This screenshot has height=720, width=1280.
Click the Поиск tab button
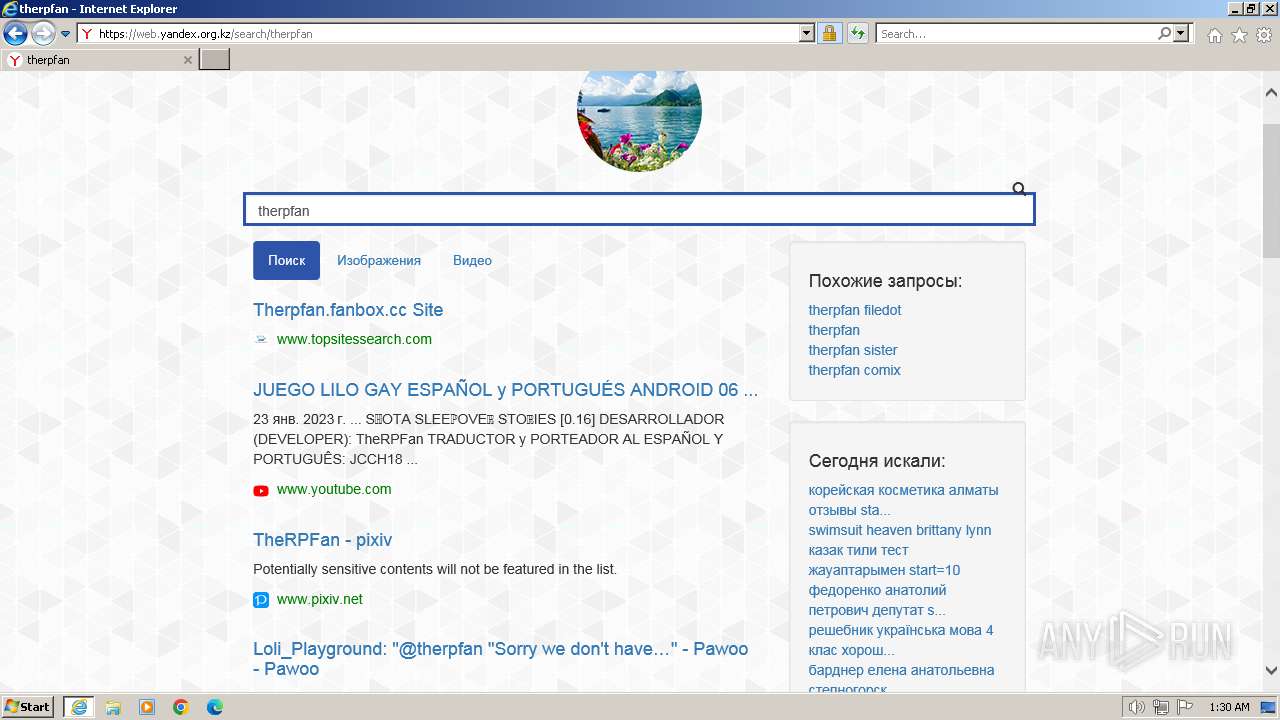pos(286,260)
